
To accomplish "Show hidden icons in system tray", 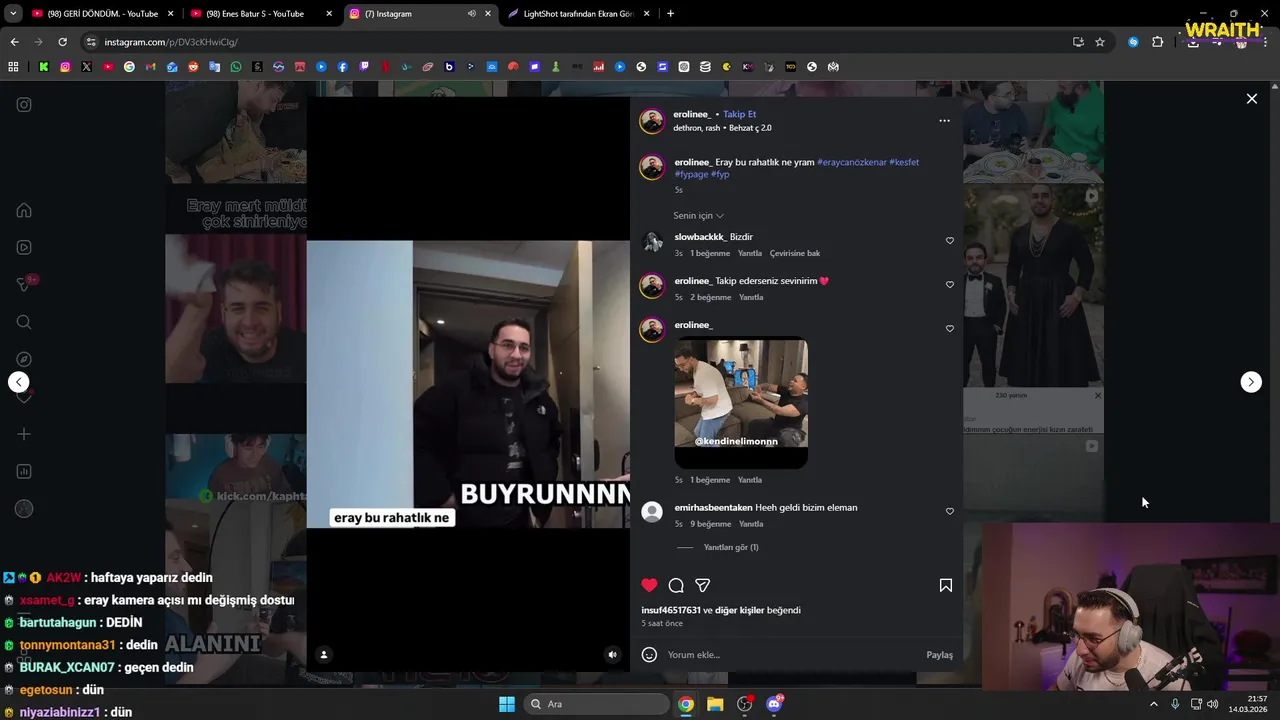I will click(1153, 704).
